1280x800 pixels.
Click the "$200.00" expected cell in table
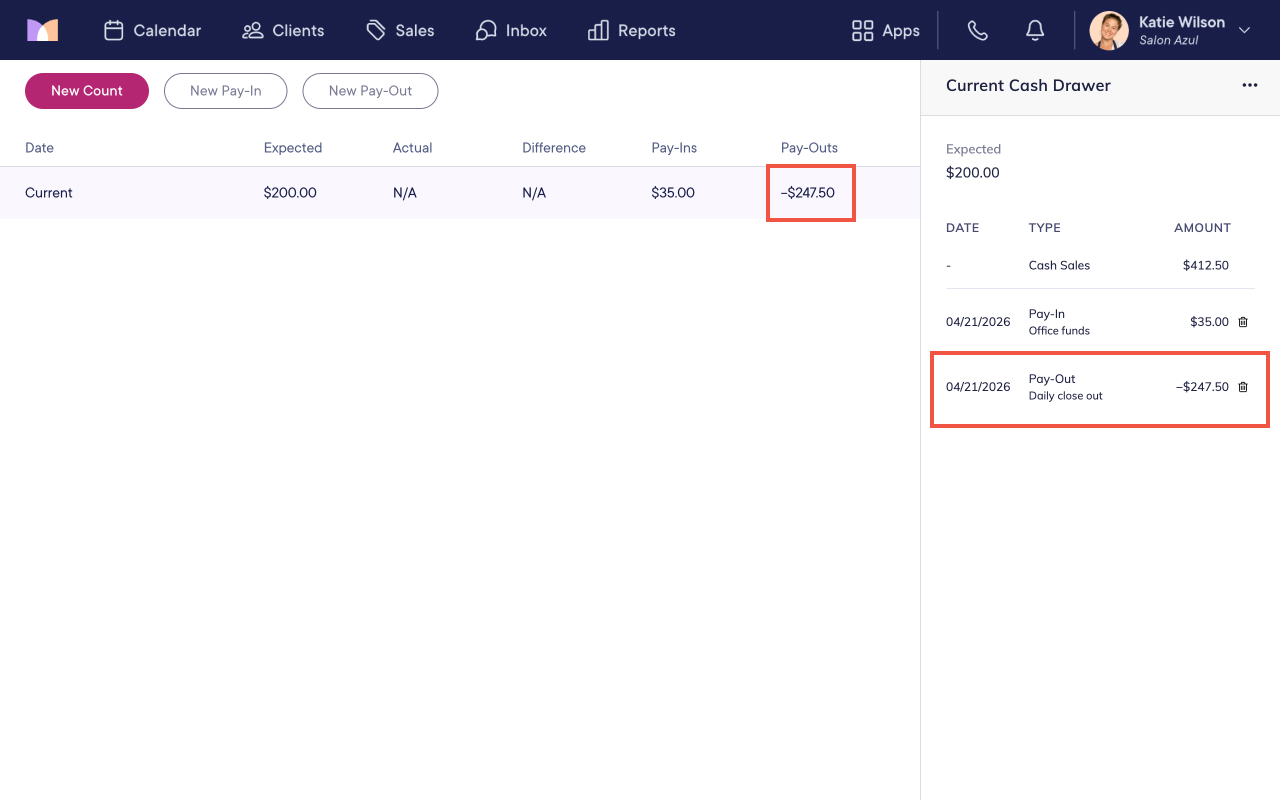coord(290,192)
